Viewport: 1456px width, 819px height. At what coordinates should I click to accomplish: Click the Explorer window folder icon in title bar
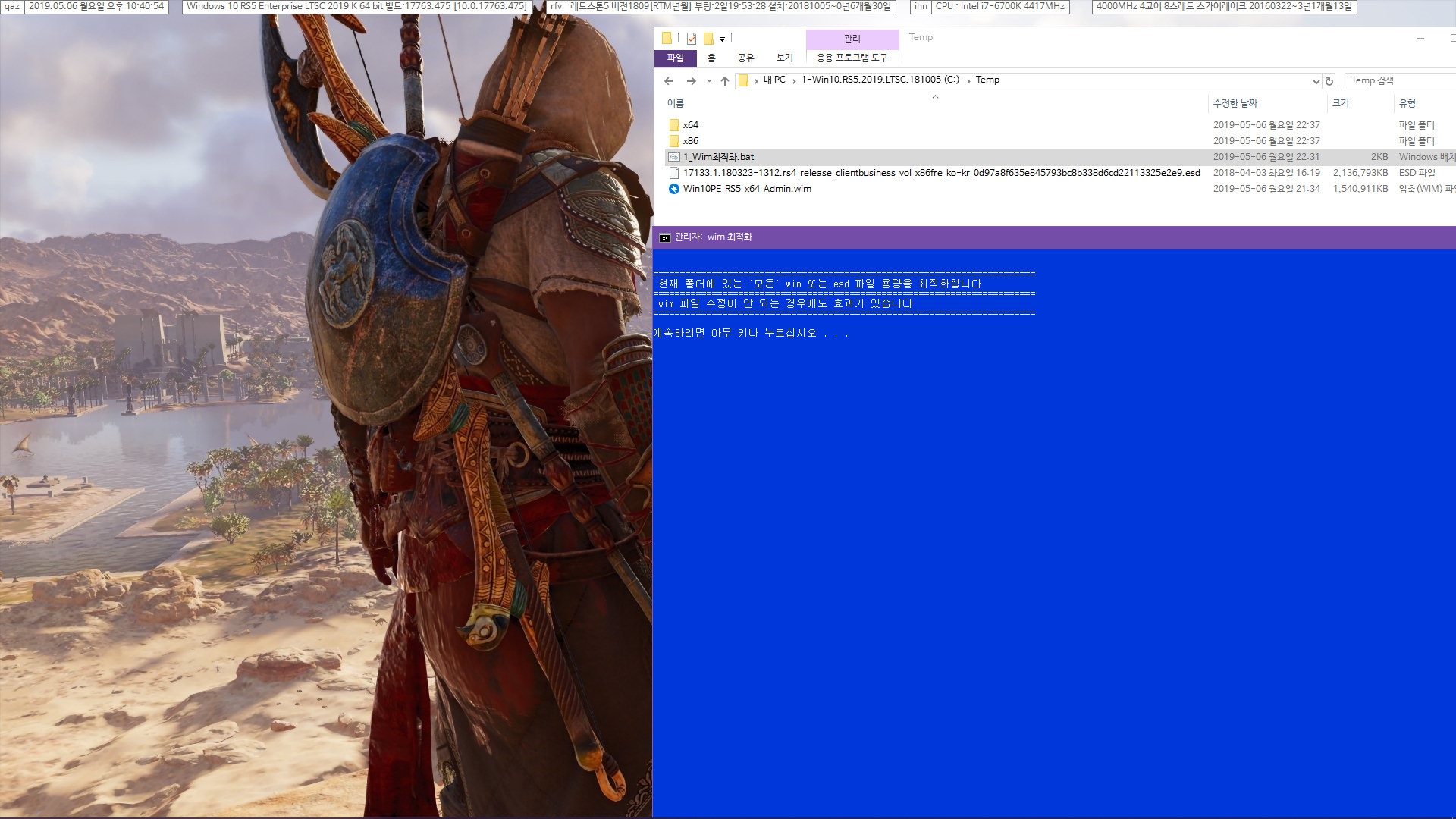pyautogui.click(x=667, y=38)
